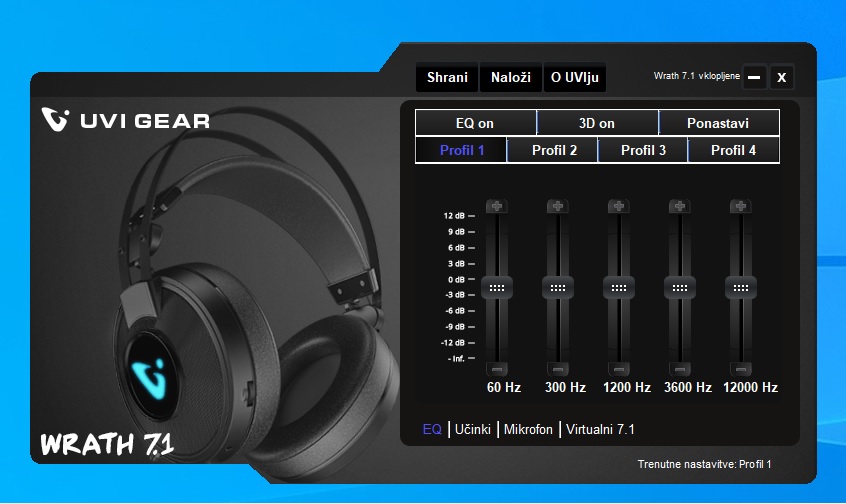
Task: Click the 0 dB scale label
Action: click(456, 280)
